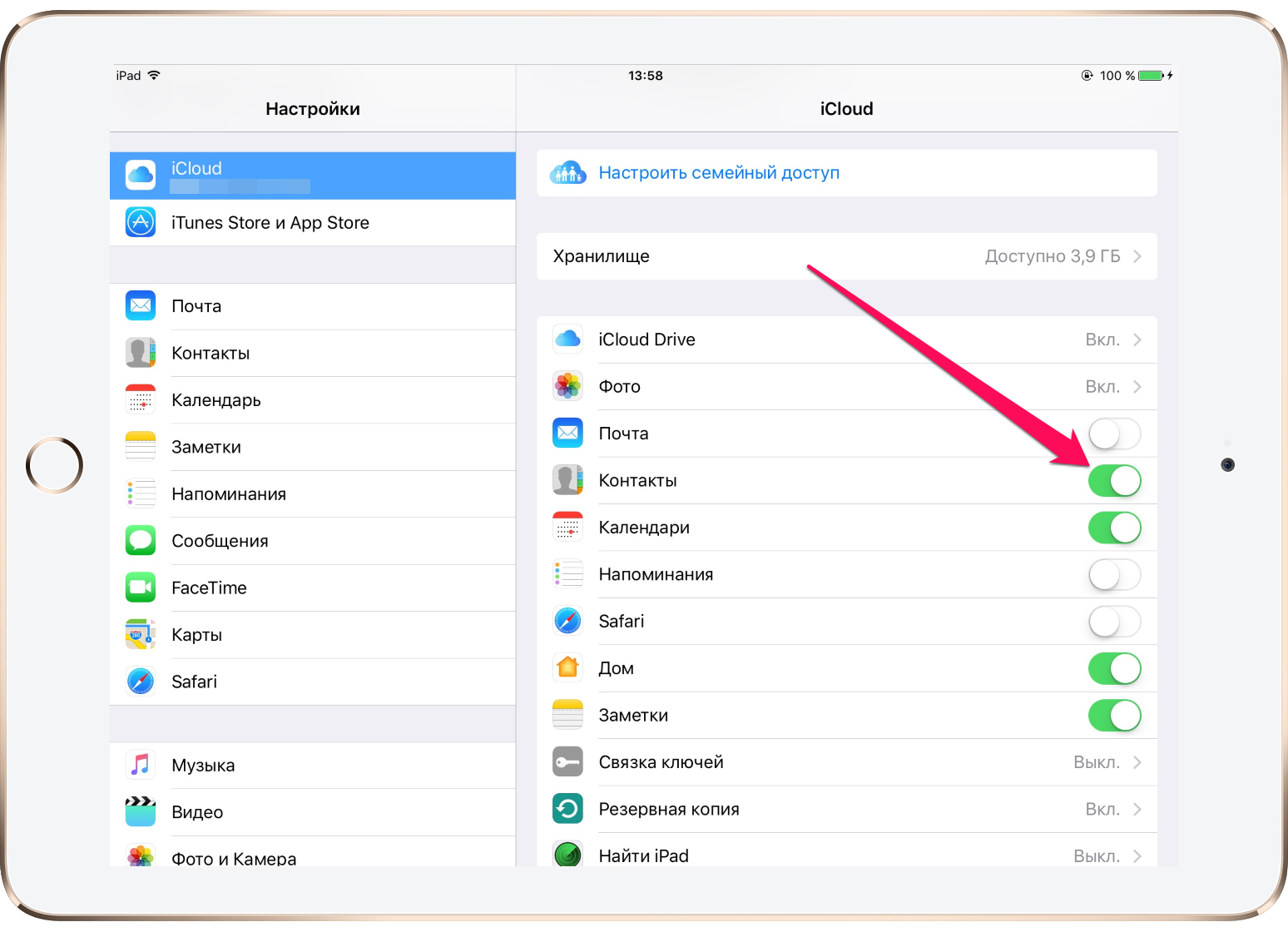The height and width of the screenshot is (932, 1288).
Task: Tap the Заметки icon in sidebar
Action: pos(141,447)
